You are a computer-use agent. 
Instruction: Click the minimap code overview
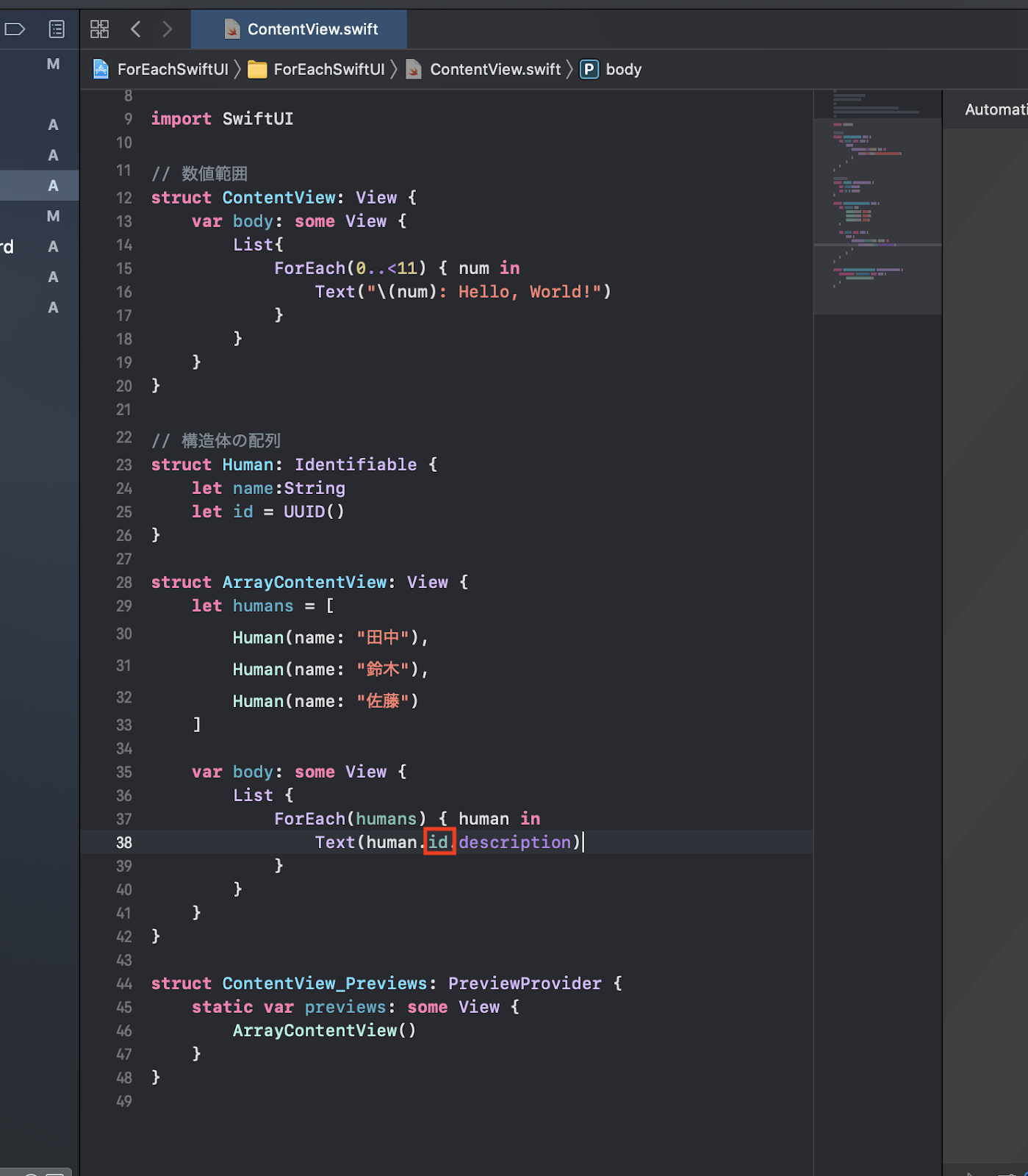coord(877,202)
